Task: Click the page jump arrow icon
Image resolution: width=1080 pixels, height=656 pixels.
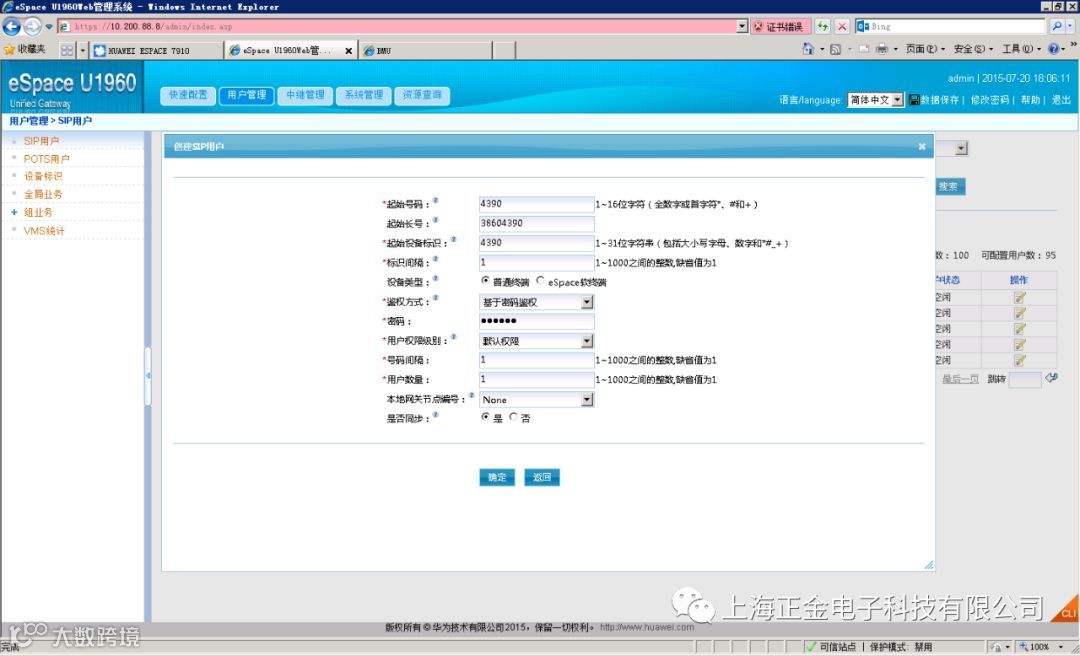Action: tap(1051, 378)
